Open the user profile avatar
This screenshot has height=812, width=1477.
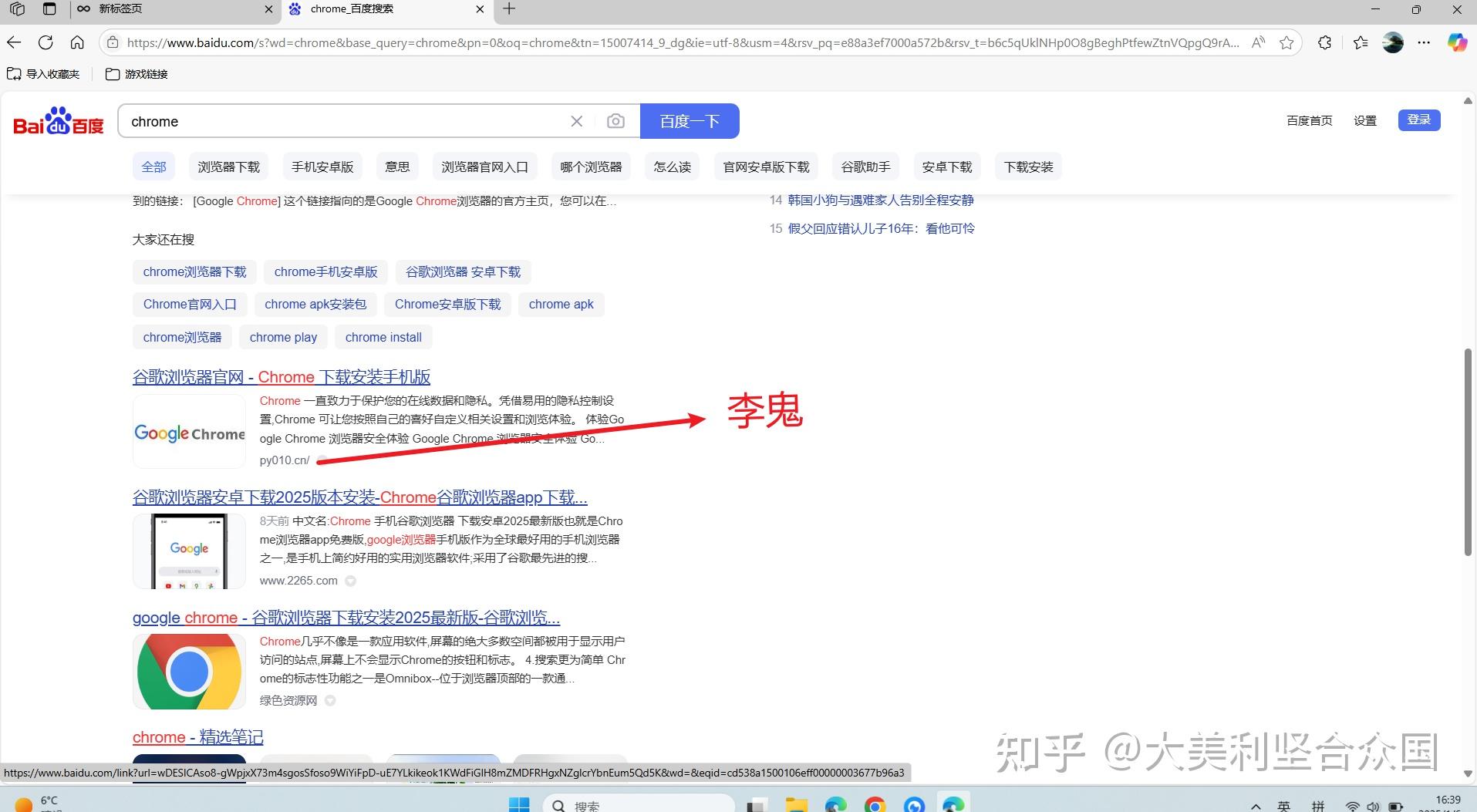(x=1393, y=42)
